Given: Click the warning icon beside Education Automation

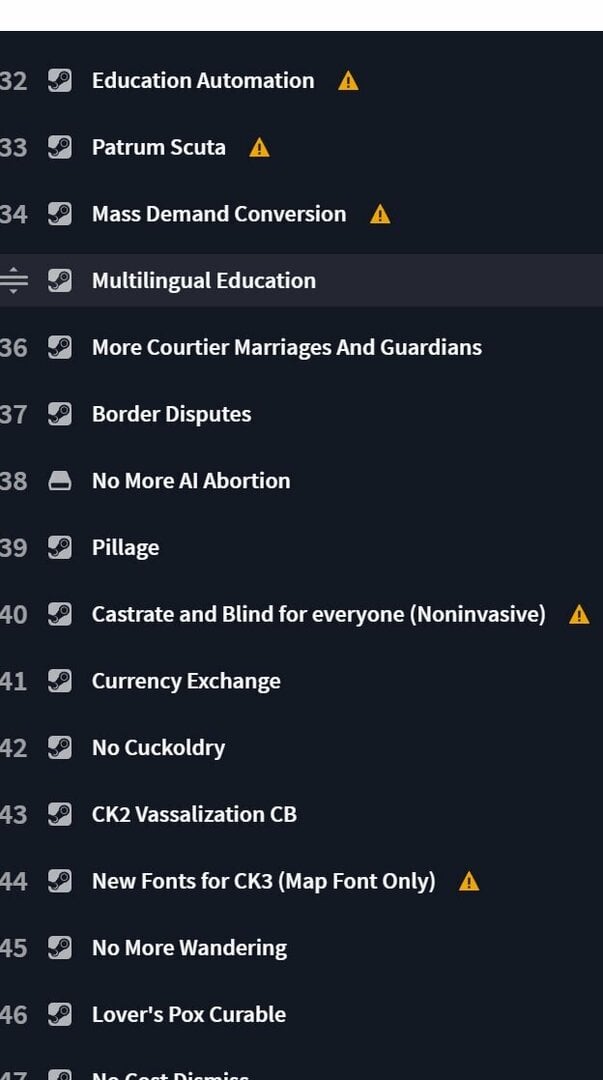Looking at the screenshot, I should coord(348,81).
